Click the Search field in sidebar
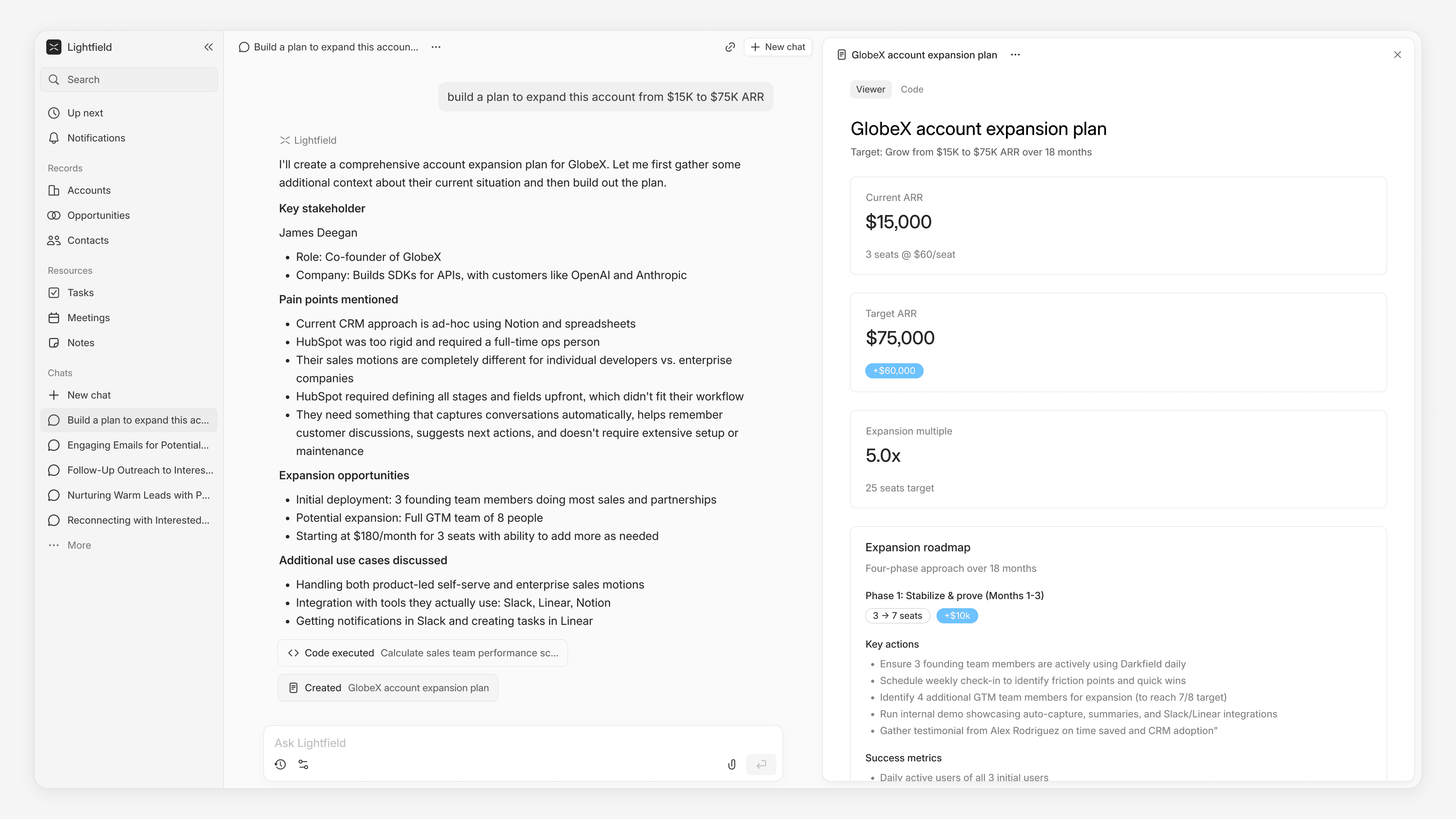Image resolution: width=1456 pixels, height=819 pixels. [129, 80]
